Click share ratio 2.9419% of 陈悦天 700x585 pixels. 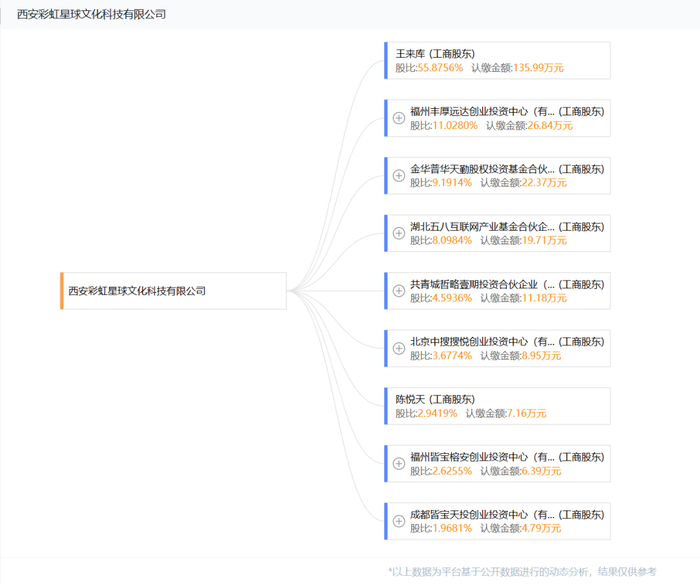pos(438,413)
